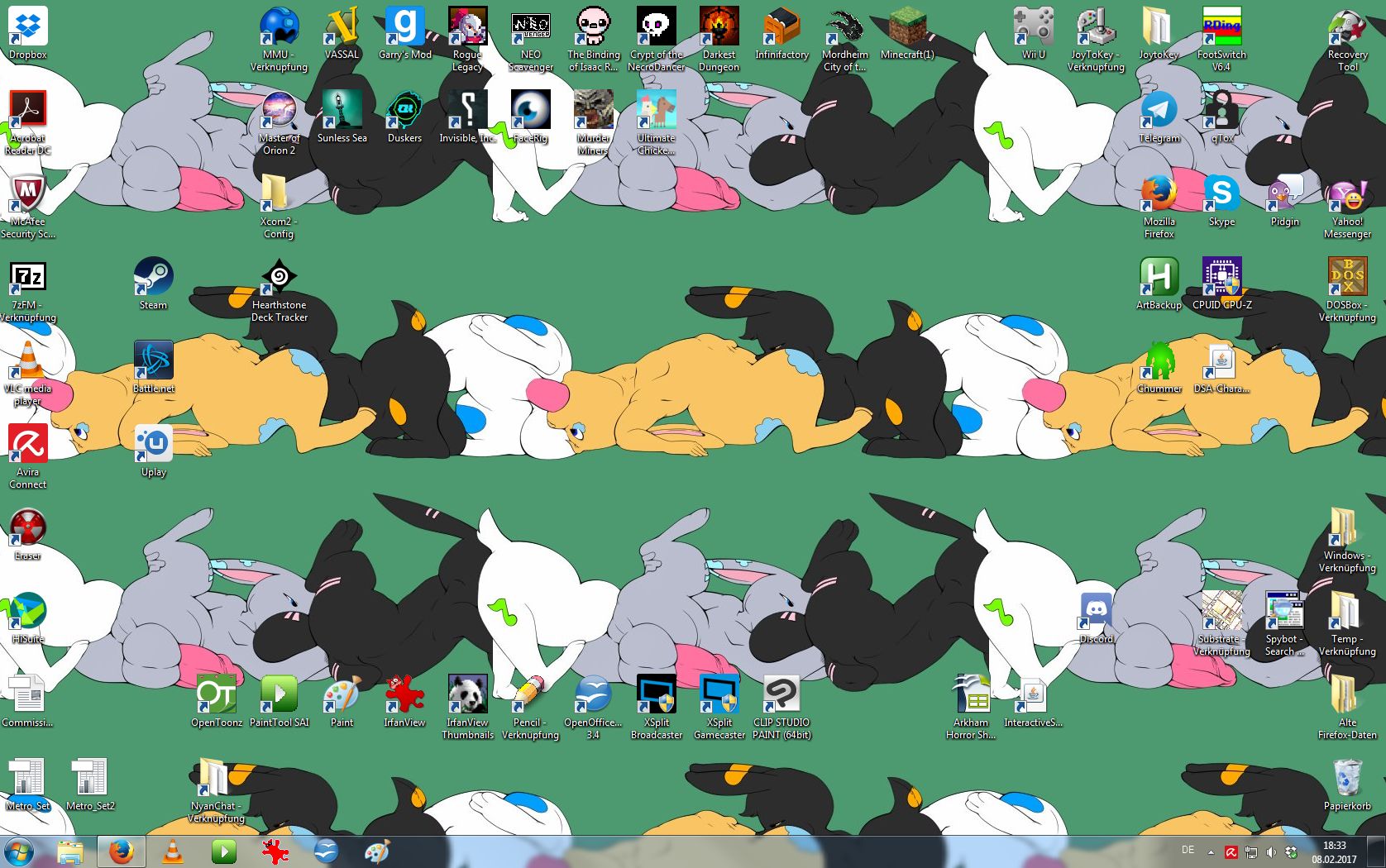The image size is (1386, 868).
Task: Select the JoyToKey - Verknüpfung shortcut
Action: 1096,39
